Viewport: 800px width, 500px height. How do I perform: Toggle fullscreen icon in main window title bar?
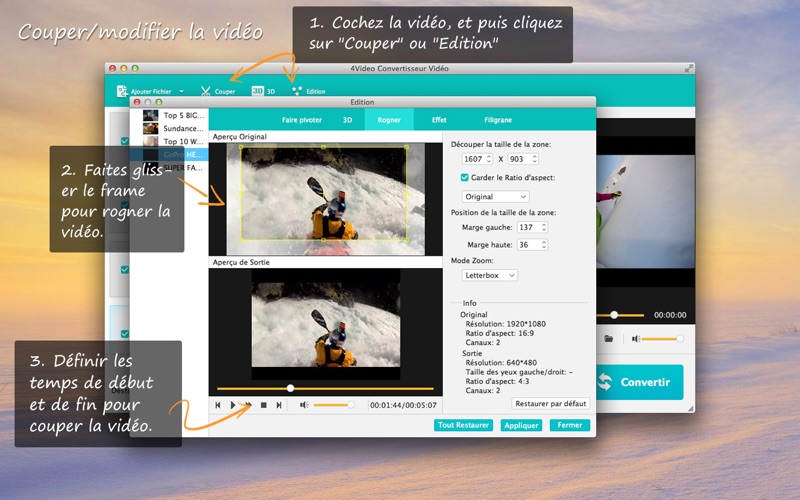(689, 68)
